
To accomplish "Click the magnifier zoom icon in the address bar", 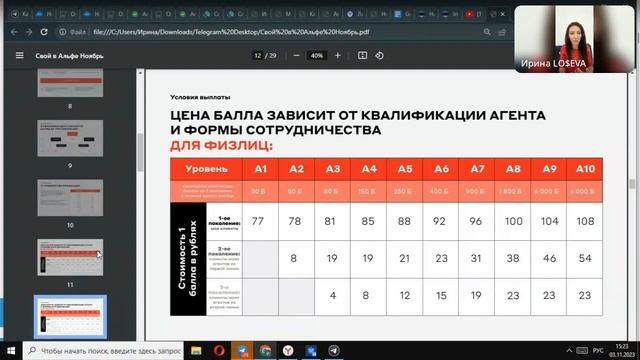I will [x=487, y=32].
